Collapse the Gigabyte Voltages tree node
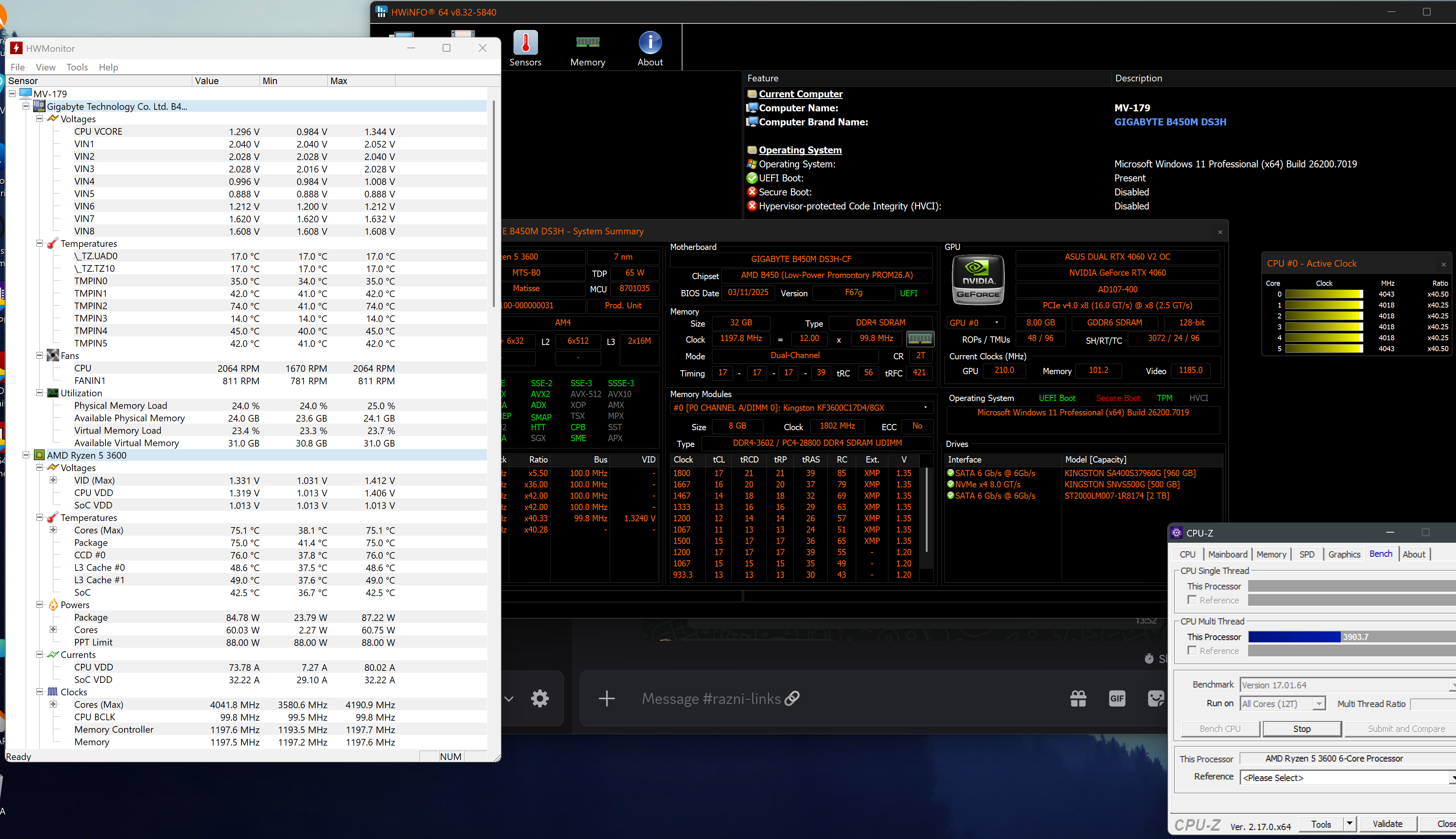 [x=40, y=119]
